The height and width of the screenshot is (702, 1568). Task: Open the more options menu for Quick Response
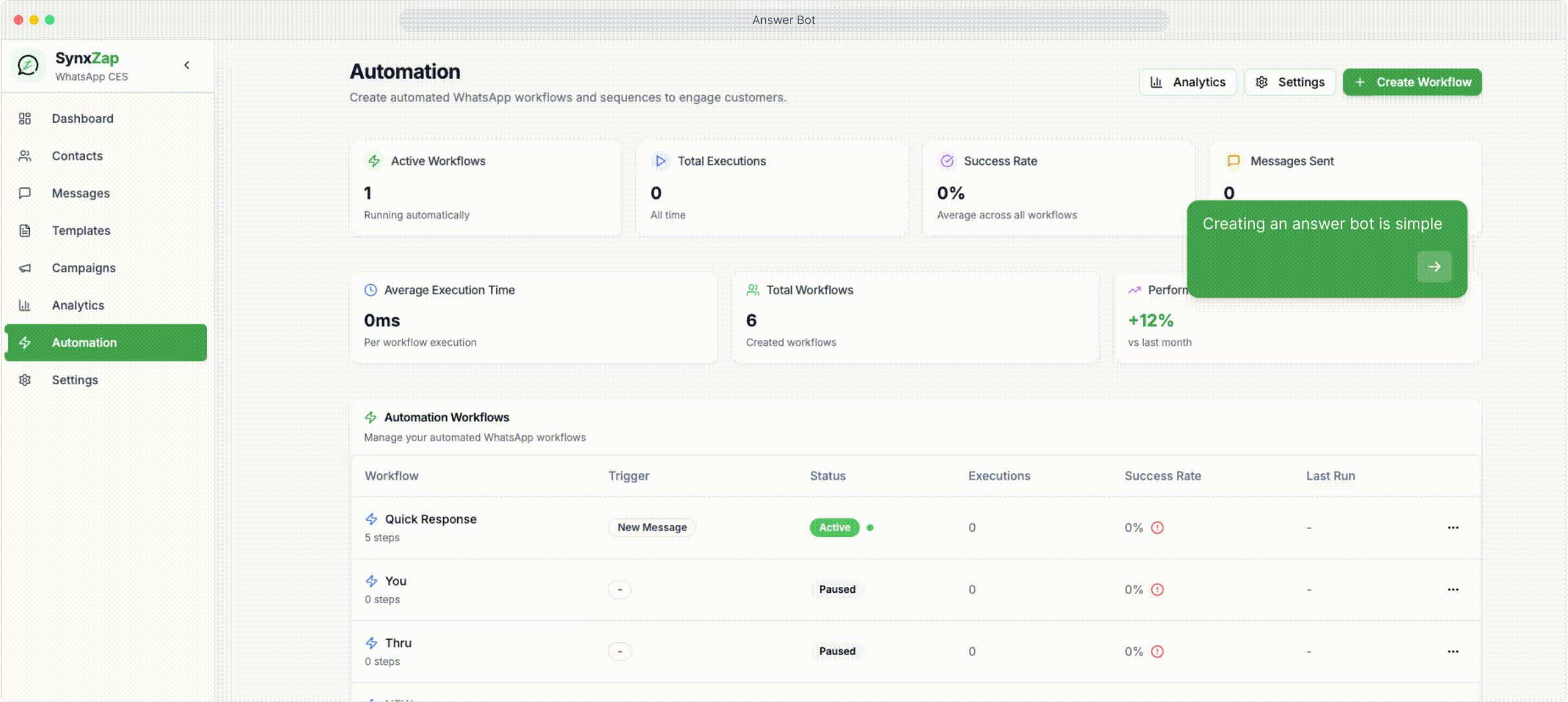click(1453, 528)
